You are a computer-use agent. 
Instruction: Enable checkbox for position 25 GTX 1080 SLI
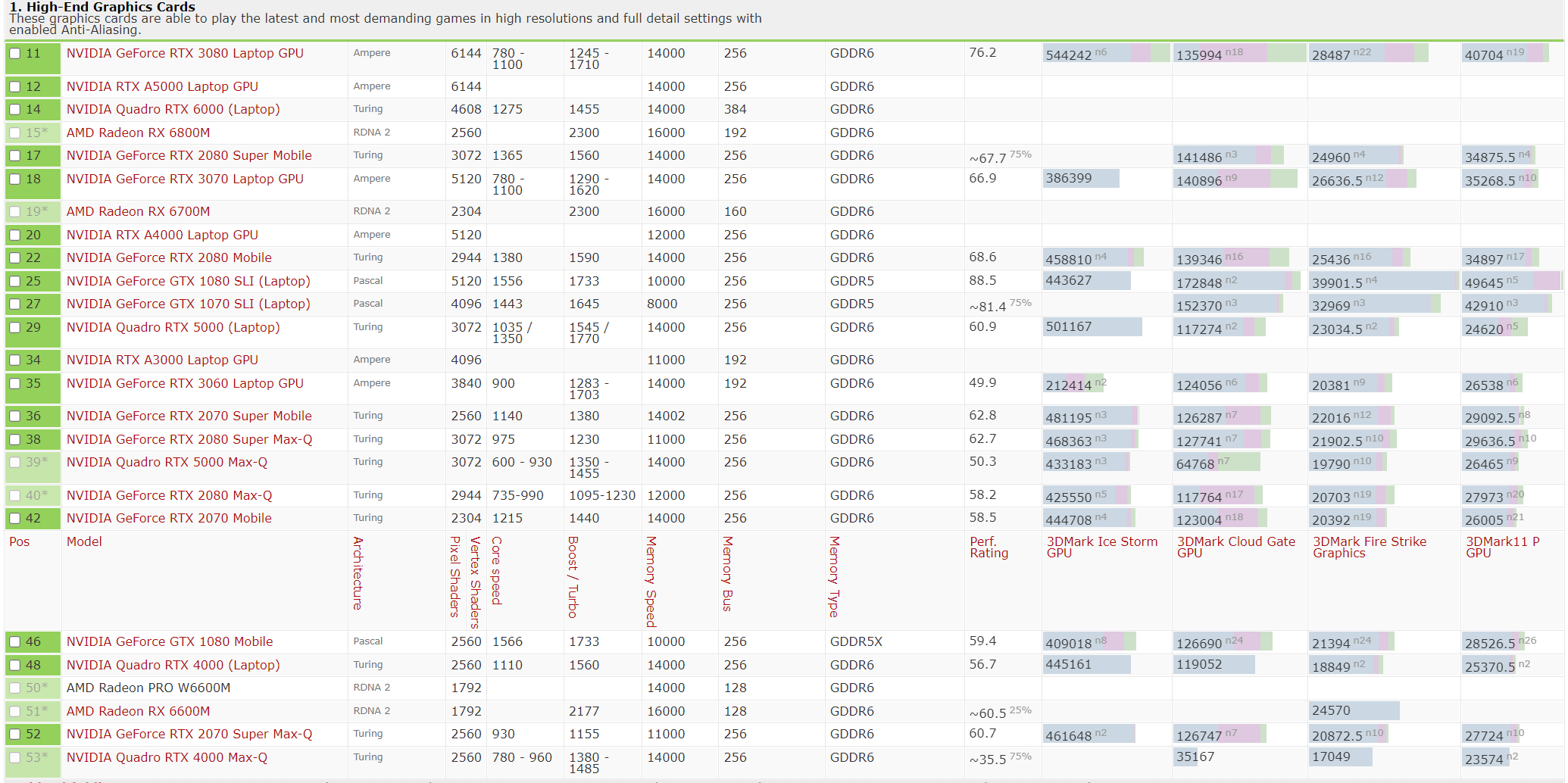15,282
